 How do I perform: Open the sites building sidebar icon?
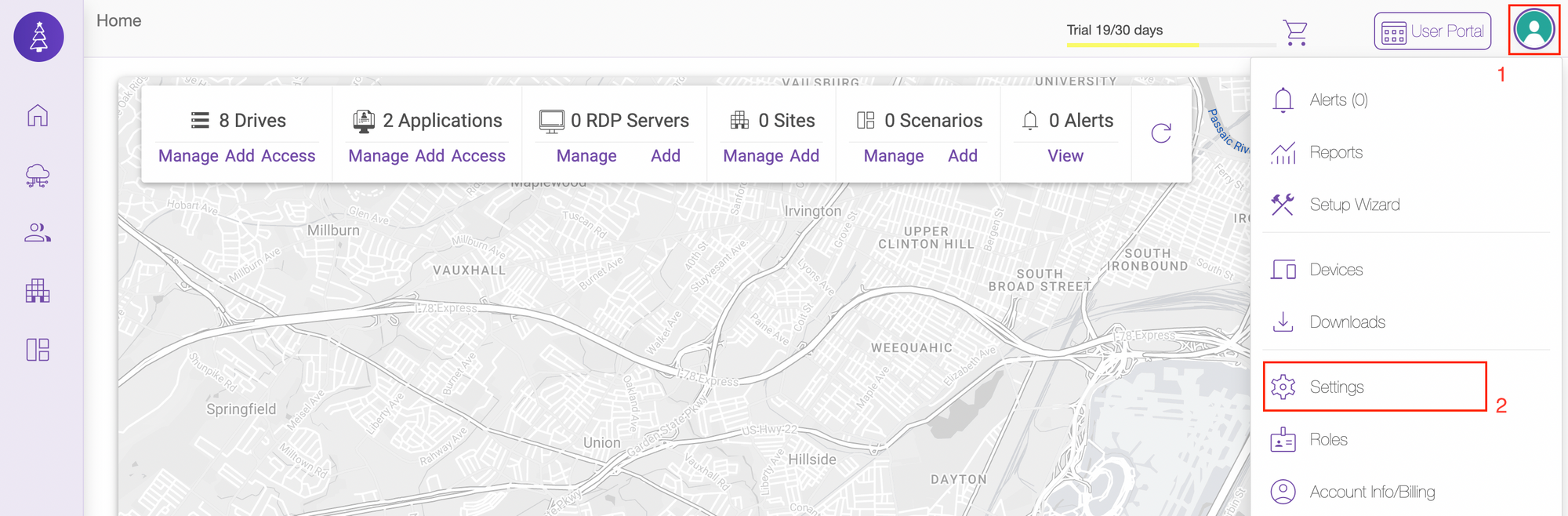(38, 291)
